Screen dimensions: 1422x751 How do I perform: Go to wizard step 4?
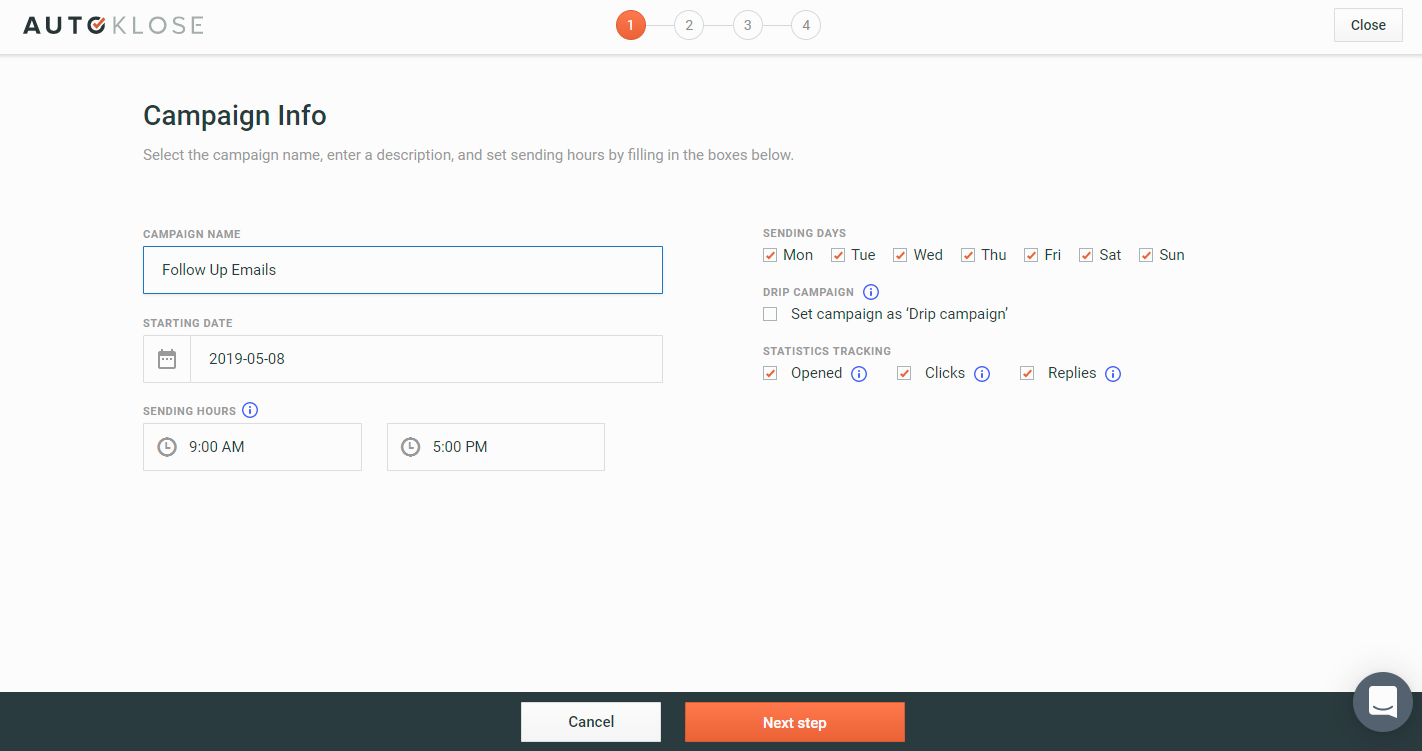point(806,25)
